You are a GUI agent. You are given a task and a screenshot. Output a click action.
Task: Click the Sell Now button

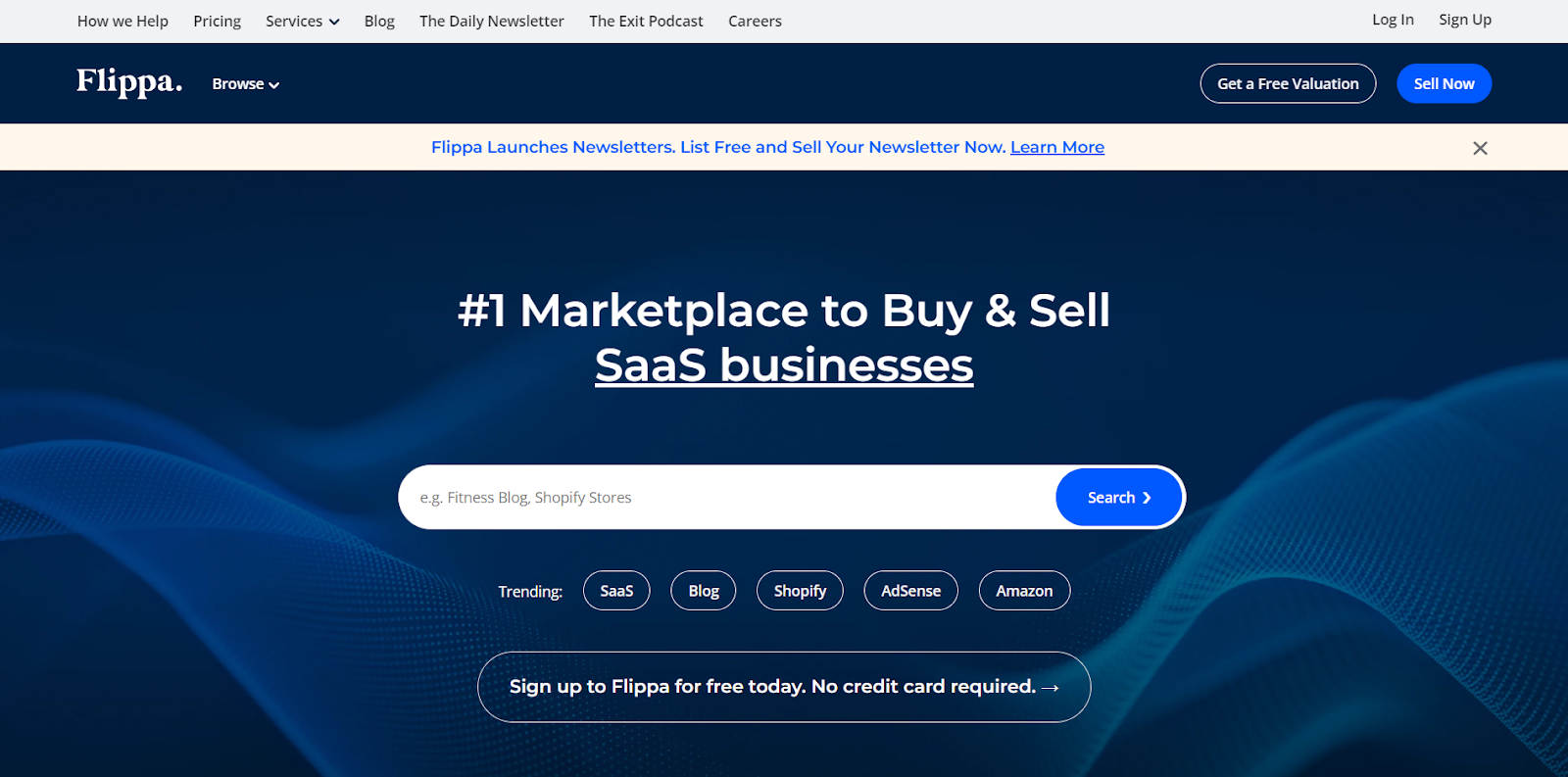(1444, 83)
